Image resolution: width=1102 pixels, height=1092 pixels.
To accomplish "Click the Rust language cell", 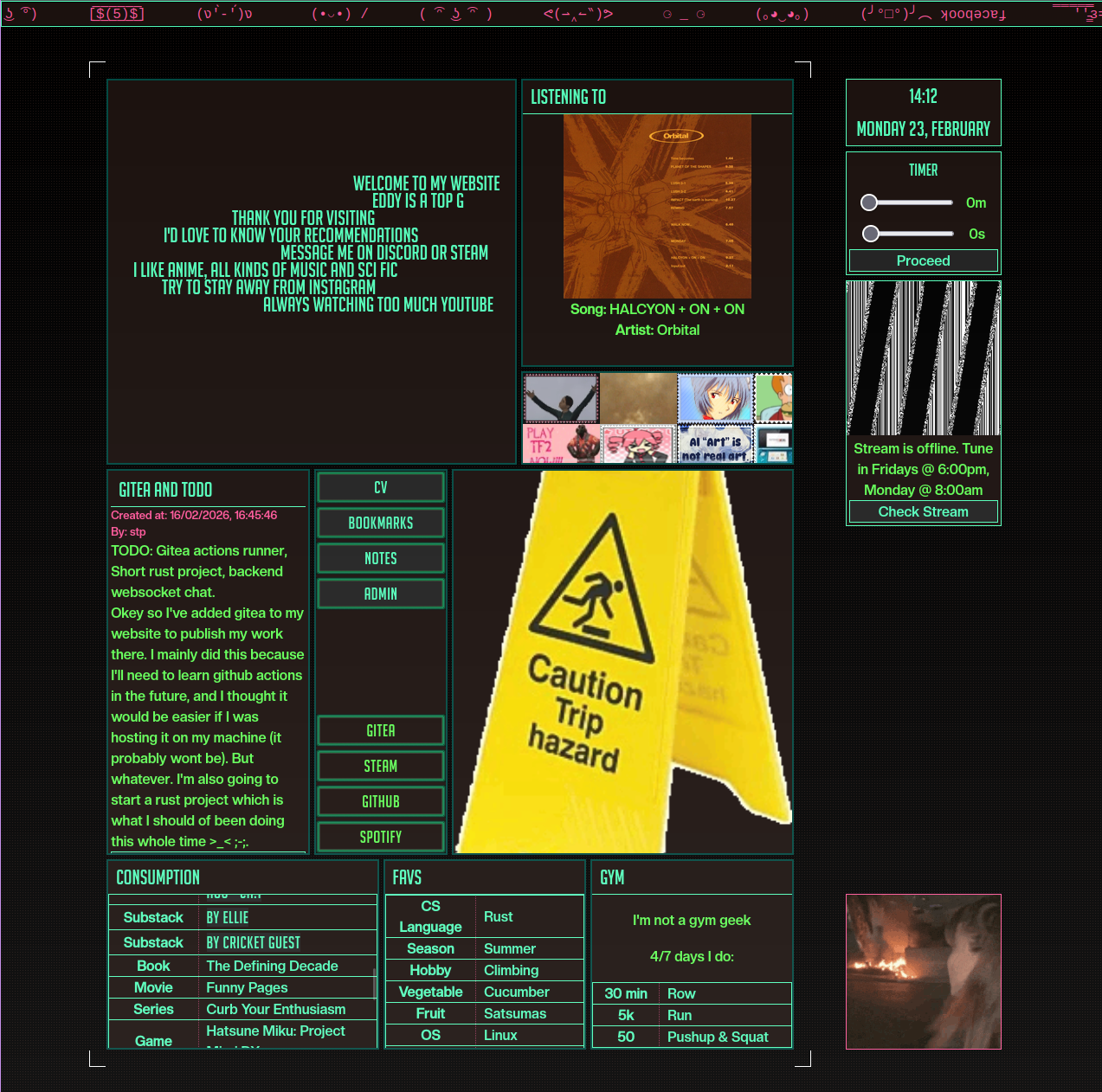I will pyautogui.click(x=498, y=916).
